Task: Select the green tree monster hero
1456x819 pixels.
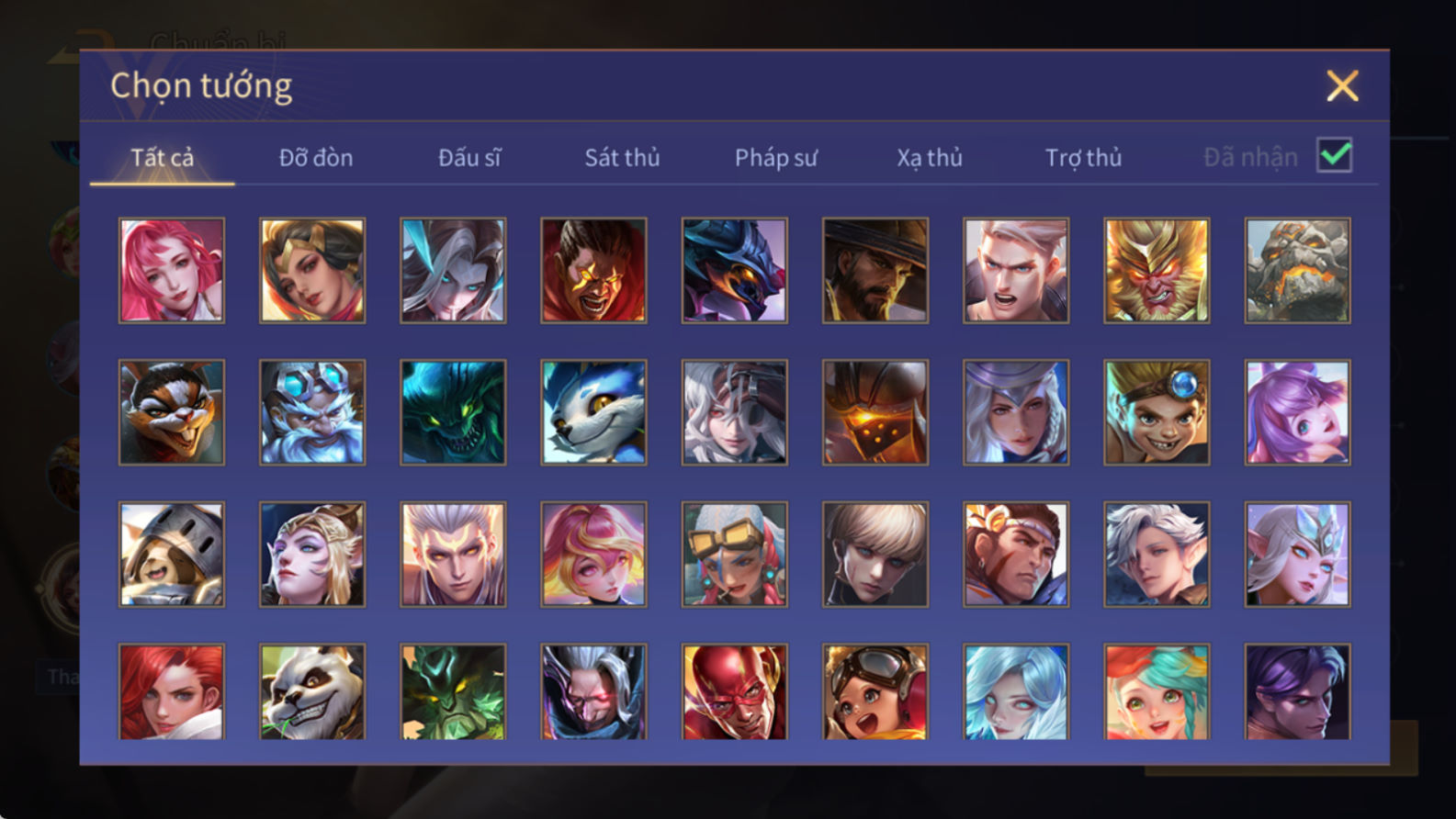Action: (x=453, y=691)
